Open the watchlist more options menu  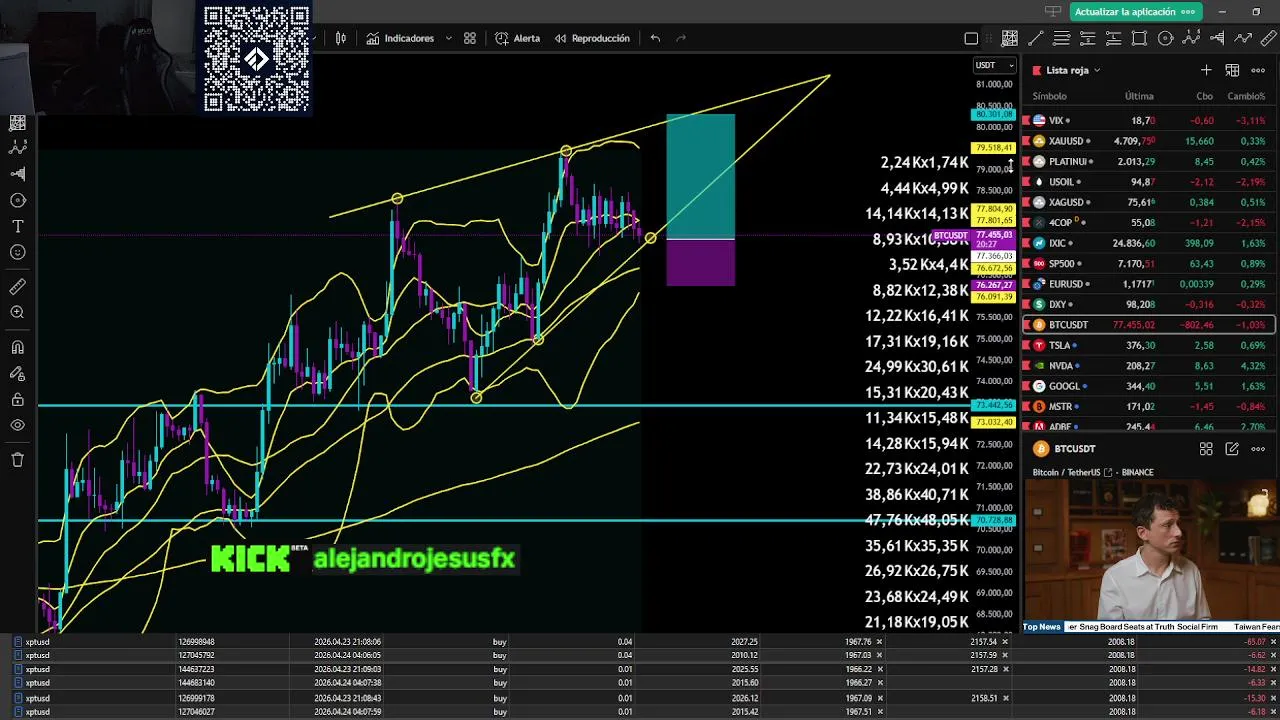click(x=1258, y=70)
